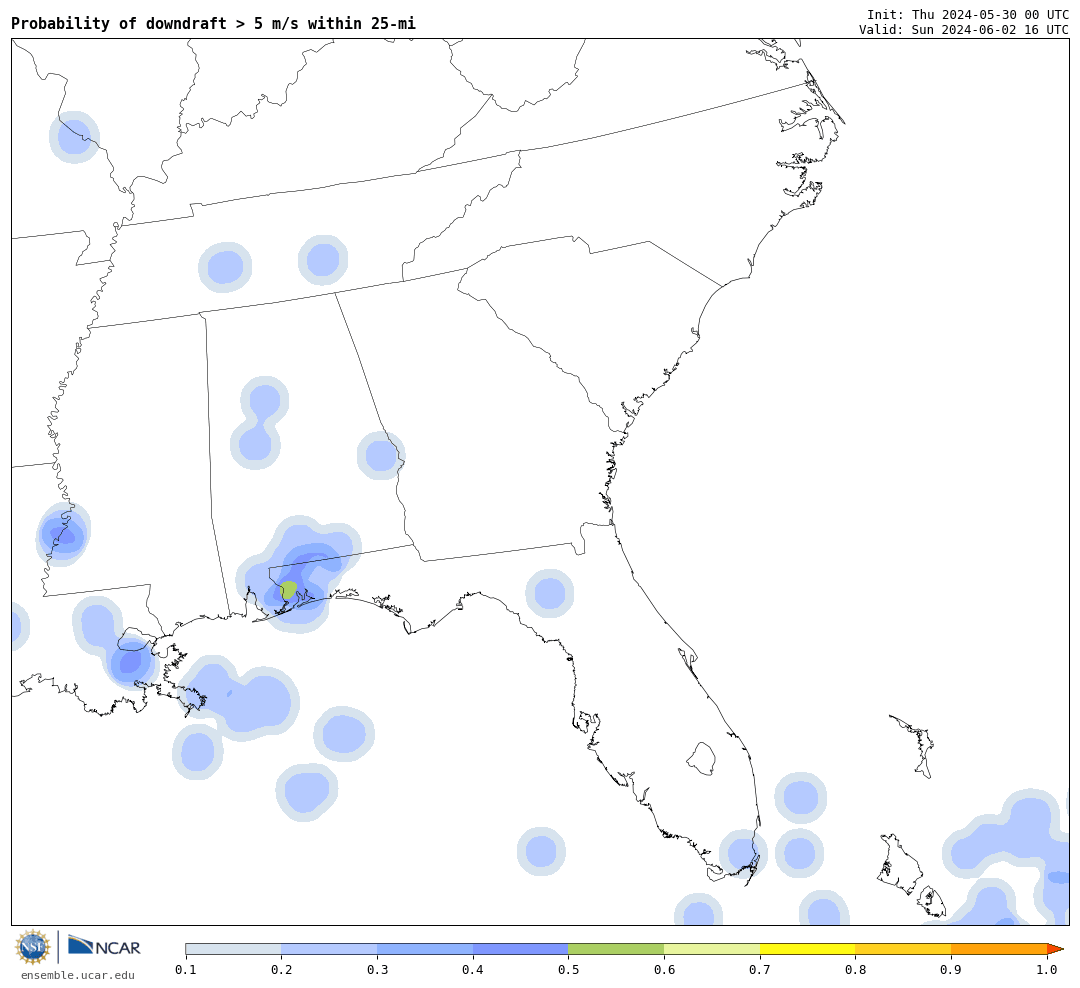This screenshot has width=1080, height=988.
Task: Click Lake Okeechobee outline in Florida
Action: (x=701, y=759)
